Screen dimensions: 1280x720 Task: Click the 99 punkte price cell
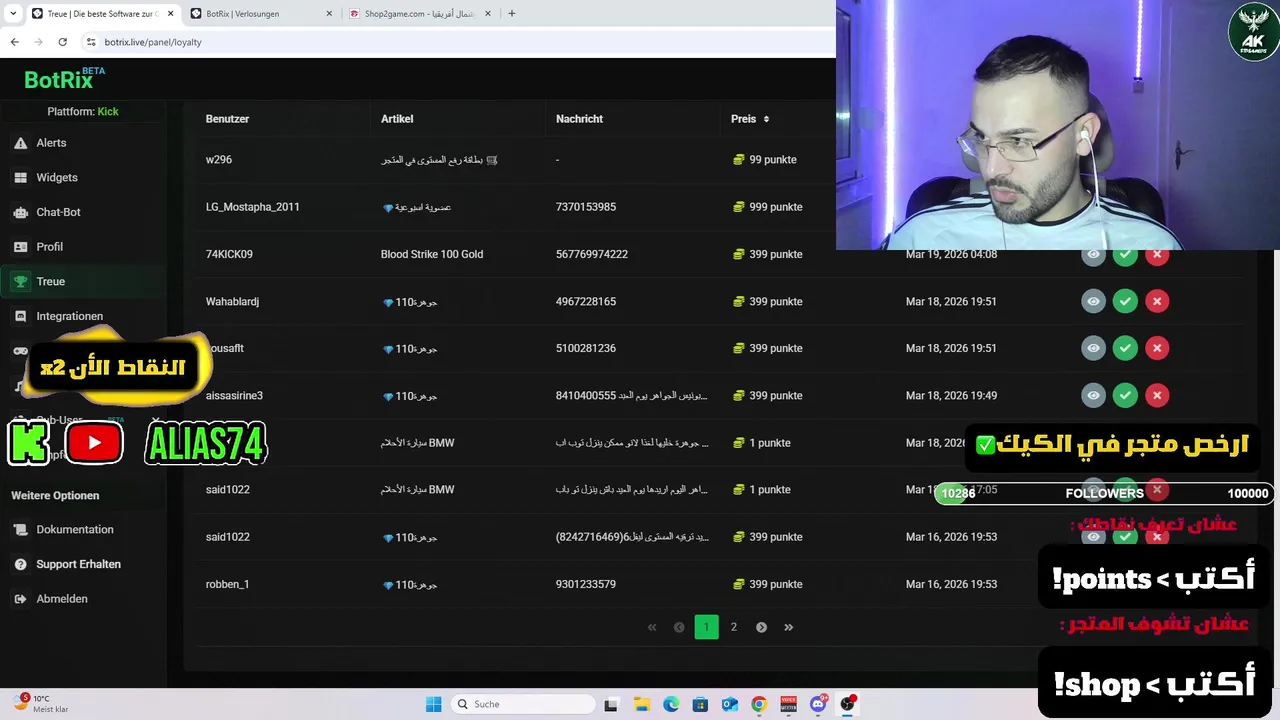[x=764, y=160]
